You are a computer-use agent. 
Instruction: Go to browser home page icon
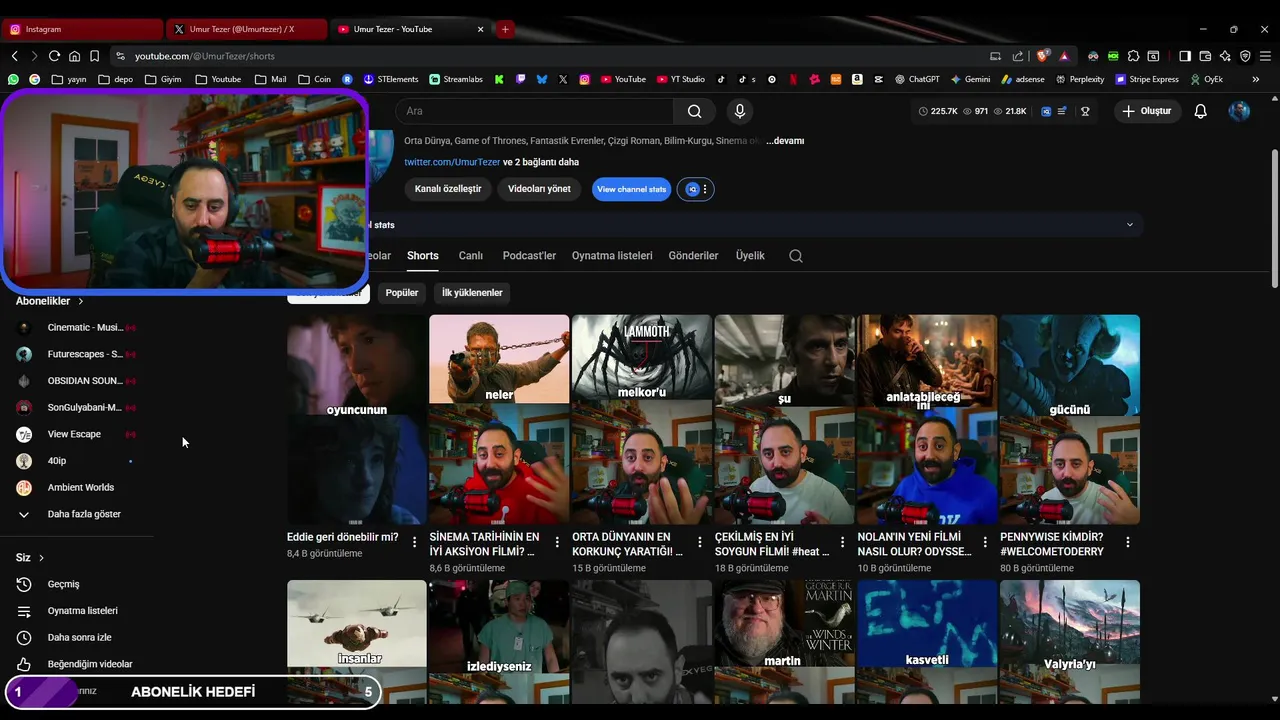click(x=74, y=56)
